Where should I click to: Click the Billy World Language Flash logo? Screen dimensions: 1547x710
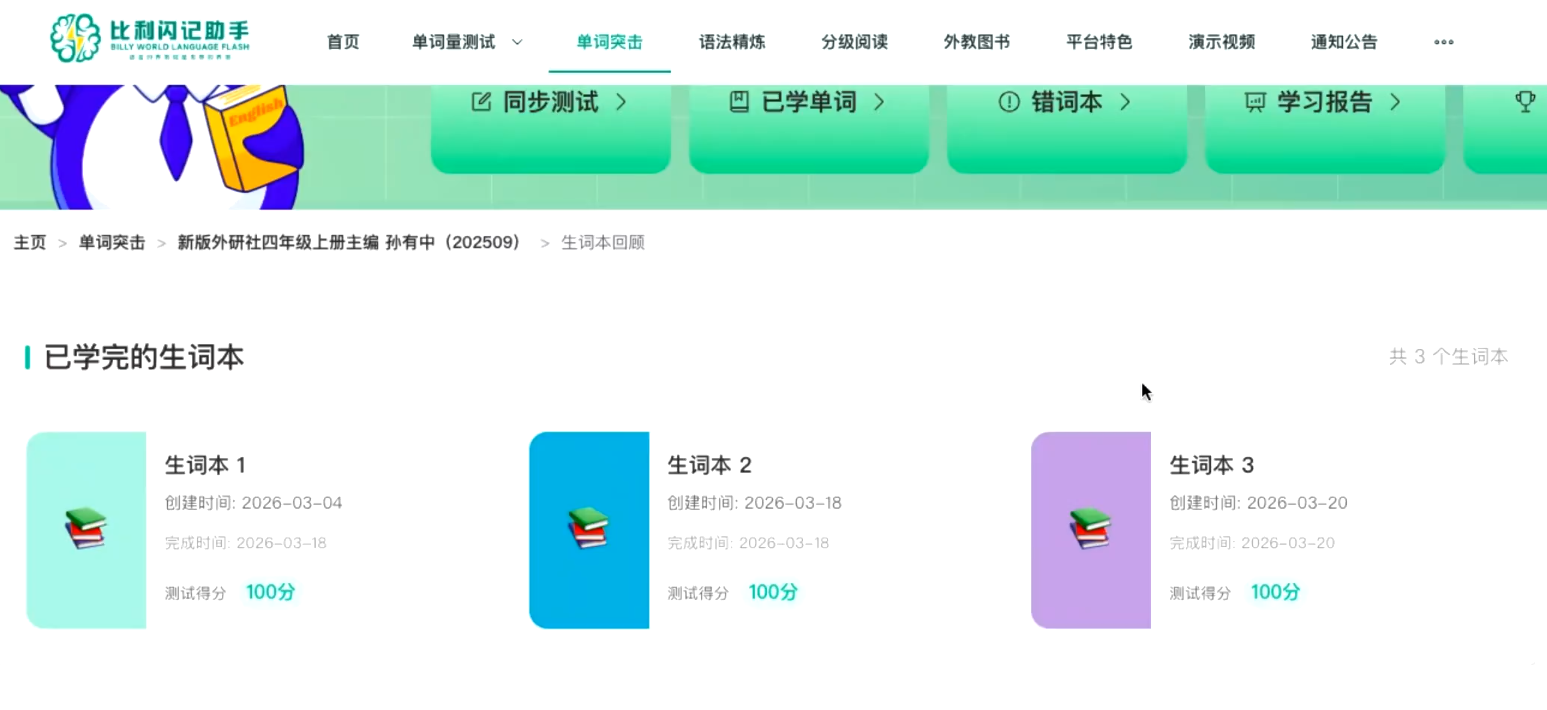click(150, 39)
